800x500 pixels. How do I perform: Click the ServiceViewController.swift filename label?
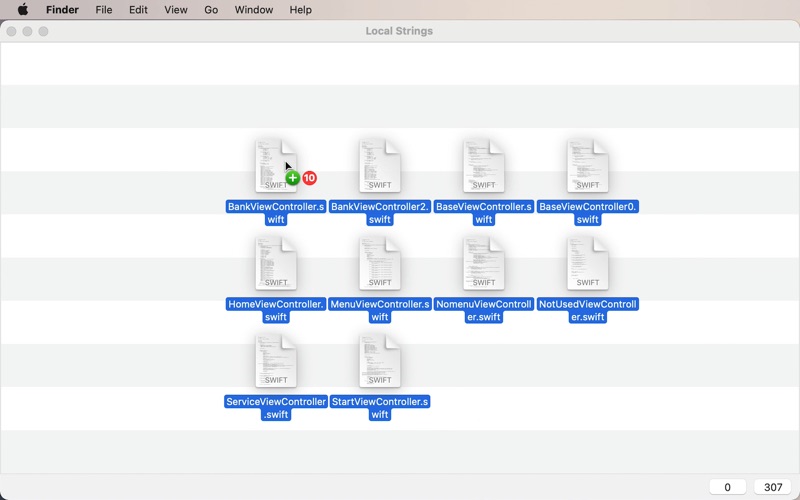pos(276,408)
